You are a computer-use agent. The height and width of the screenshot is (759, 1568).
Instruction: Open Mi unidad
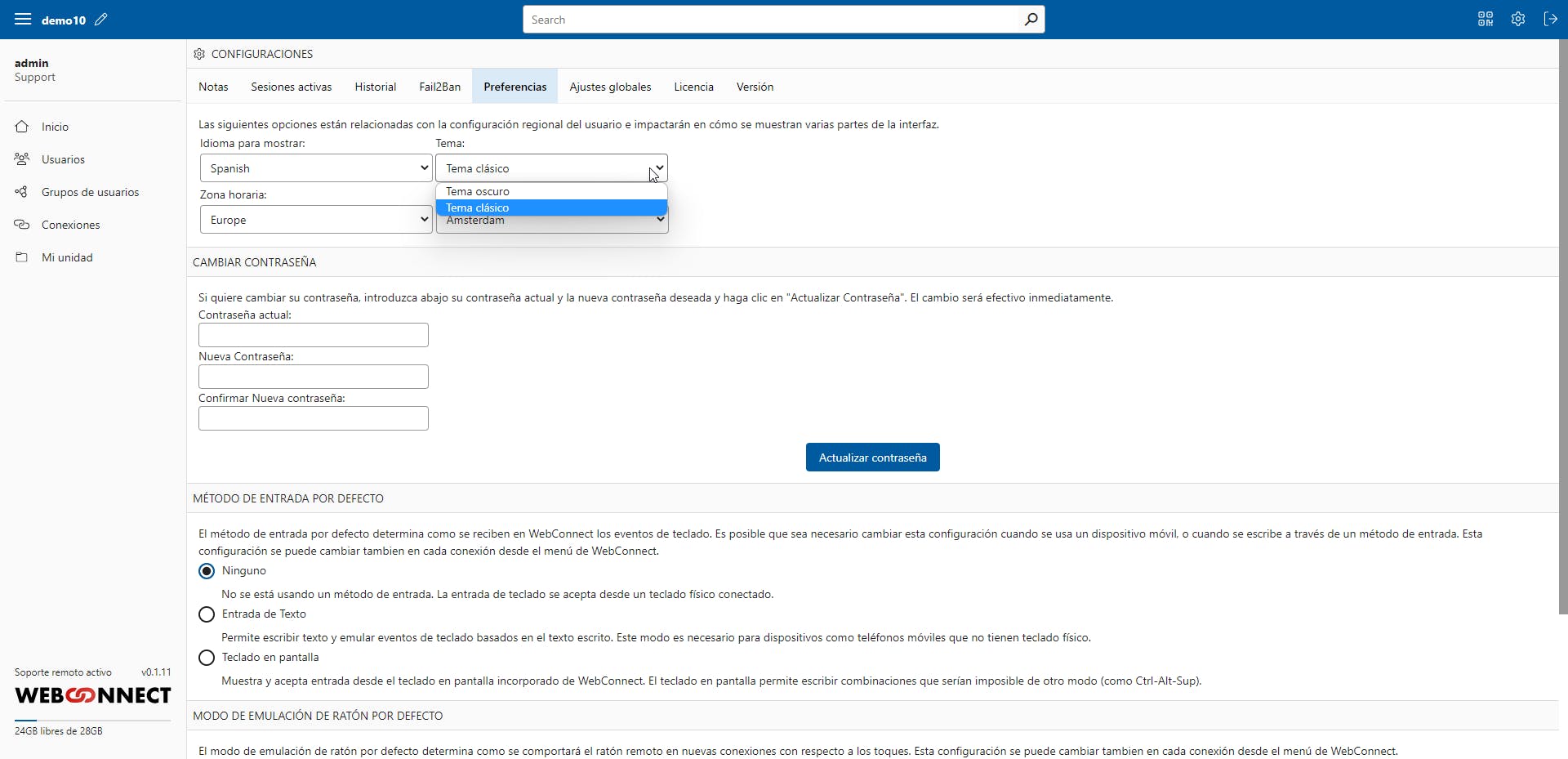pyautogui.click(x=67, y=257)
